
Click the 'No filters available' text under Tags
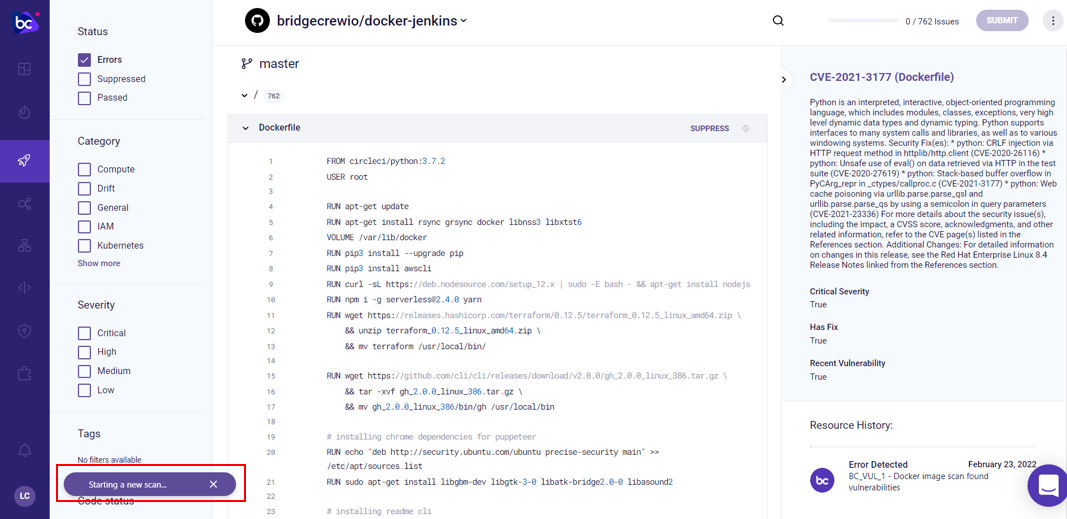coord(110,460)
